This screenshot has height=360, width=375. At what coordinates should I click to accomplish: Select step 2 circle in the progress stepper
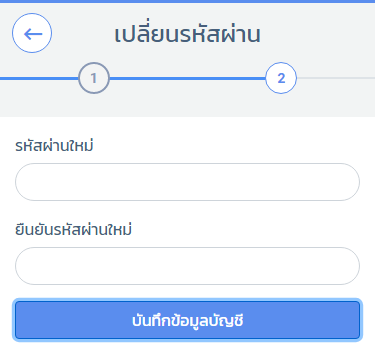pos(281,78)
